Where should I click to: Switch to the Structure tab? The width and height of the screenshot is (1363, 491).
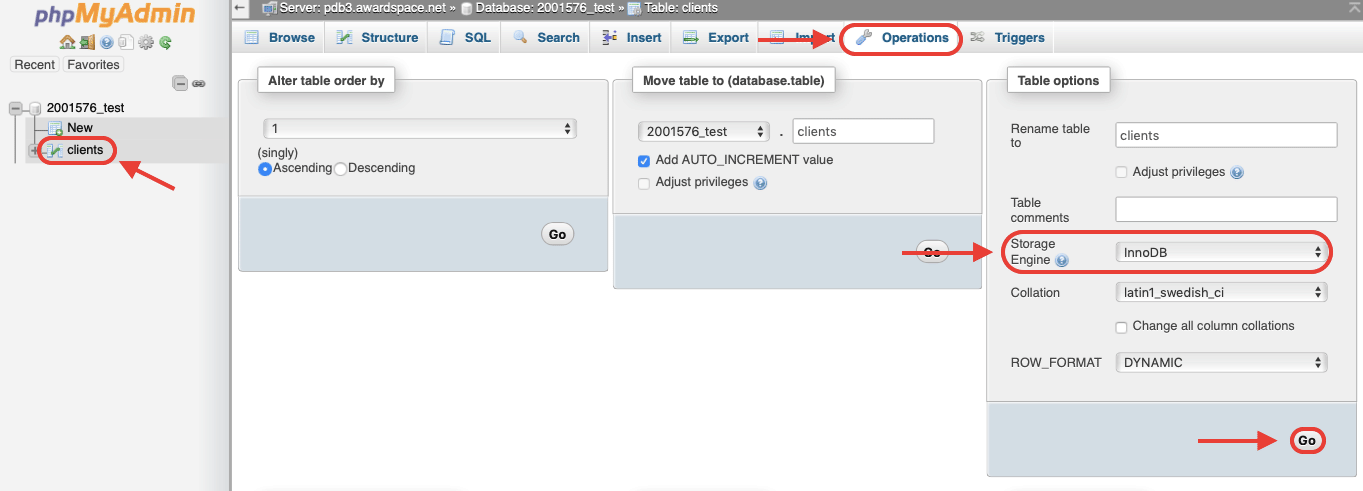(377, 38)
